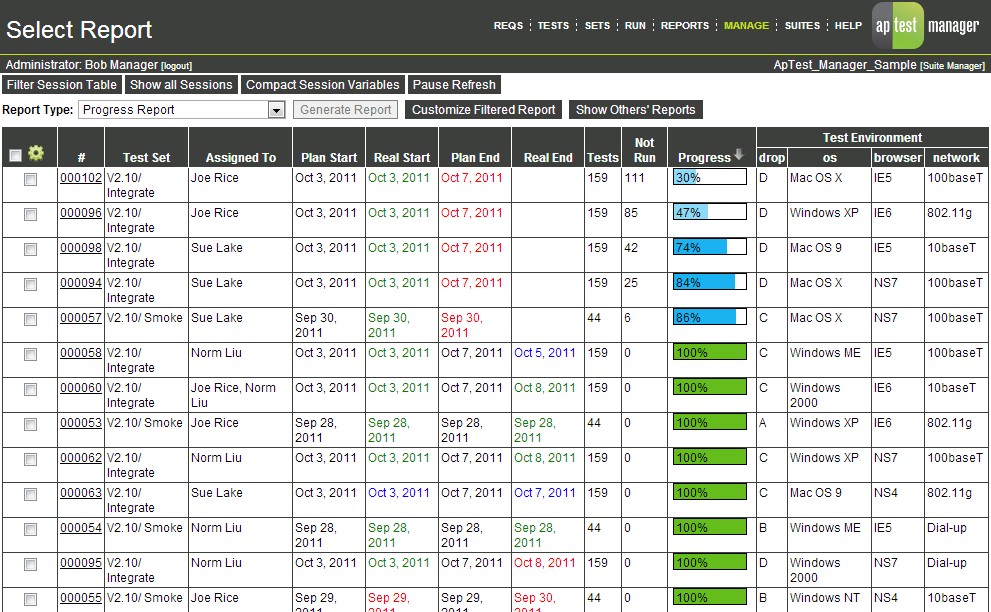Sort by the Plan End column header
Viewport: 991px width, 612px height.
pos(475,158)
